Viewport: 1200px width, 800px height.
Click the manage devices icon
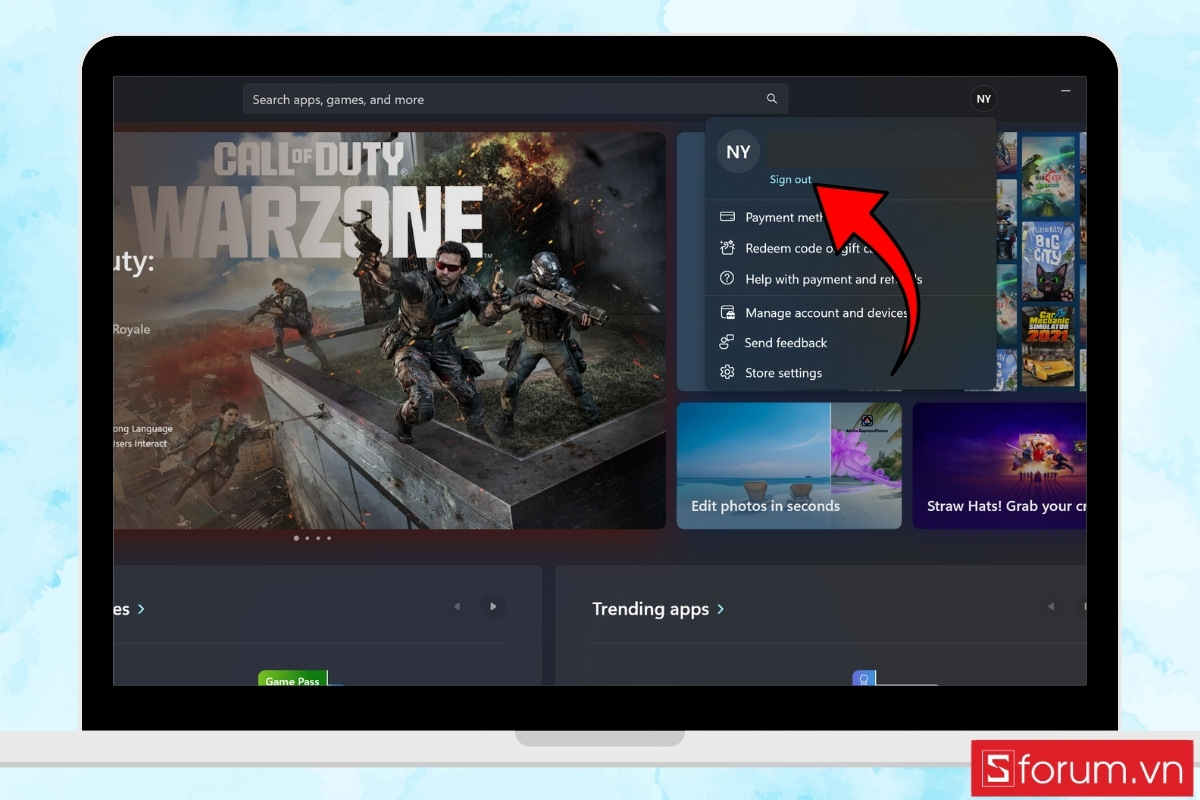(727, 313)
